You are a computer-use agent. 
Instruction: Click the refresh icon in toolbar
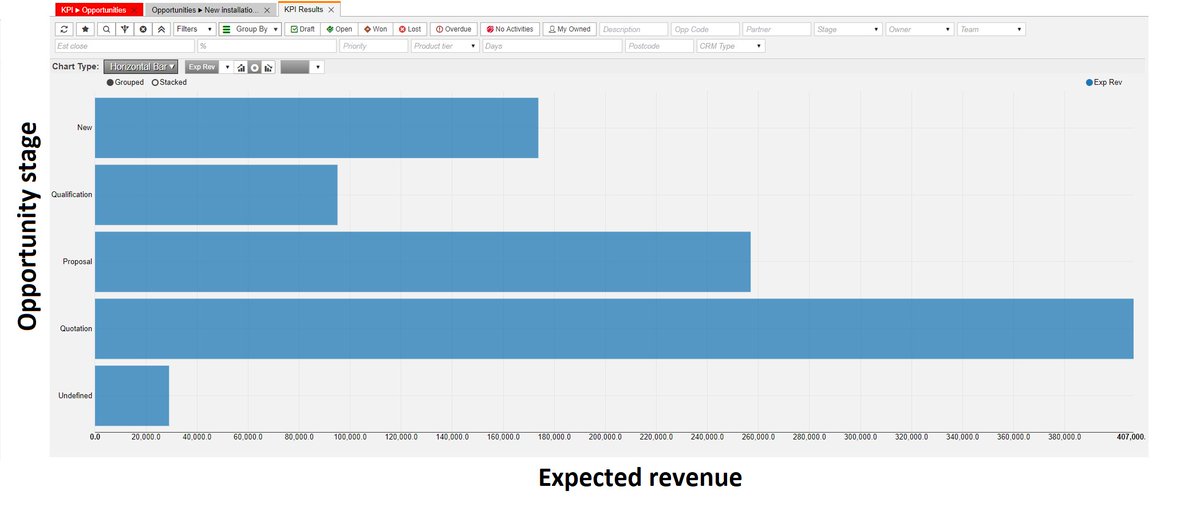(64, 29)
